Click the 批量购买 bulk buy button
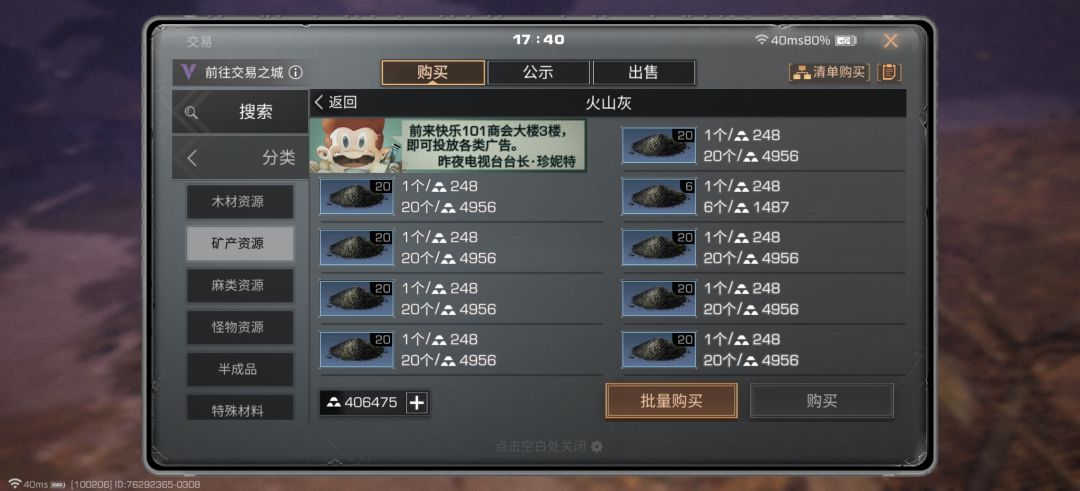The width and height of the screenshot is (1080, 491). coord(672,401)
